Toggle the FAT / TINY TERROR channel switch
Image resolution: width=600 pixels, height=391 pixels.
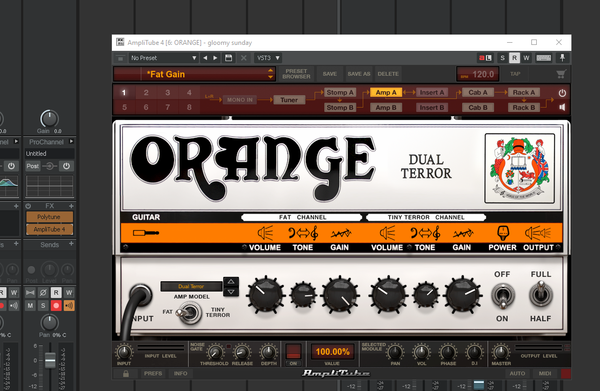click(190, 313)
